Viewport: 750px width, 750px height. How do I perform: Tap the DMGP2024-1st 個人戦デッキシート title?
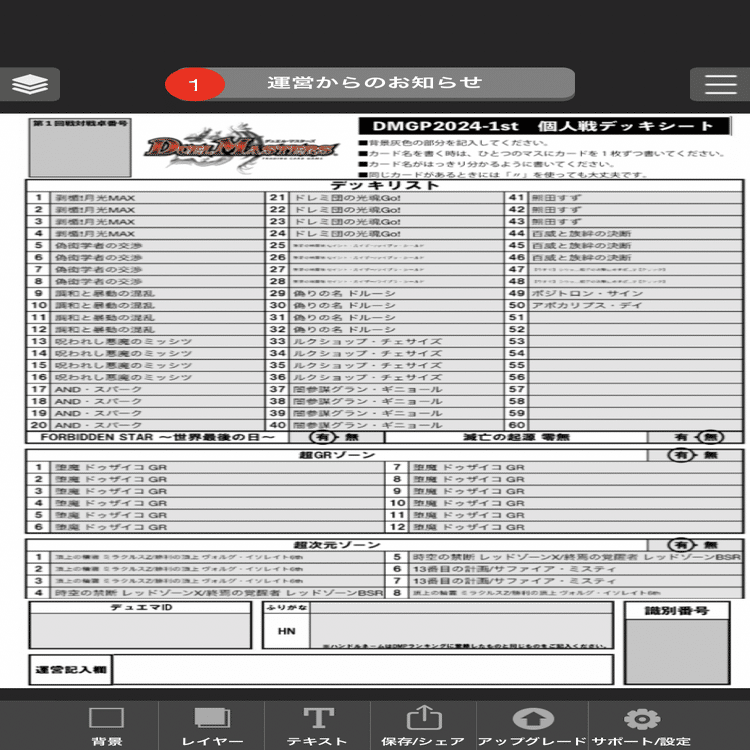click(x=544, y=126)
